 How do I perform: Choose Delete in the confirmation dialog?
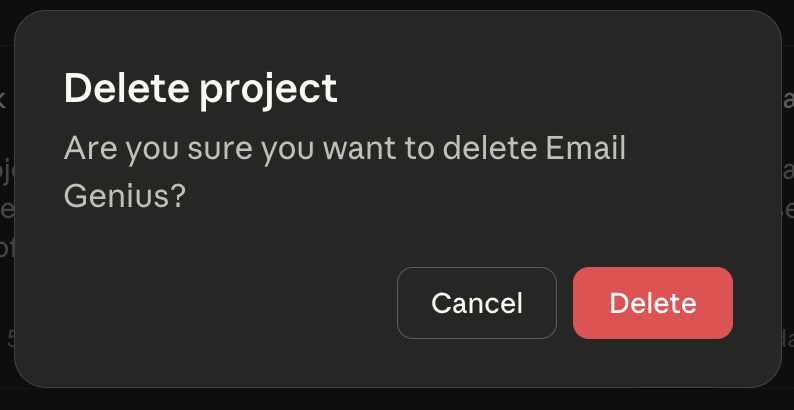coord(652,303)
